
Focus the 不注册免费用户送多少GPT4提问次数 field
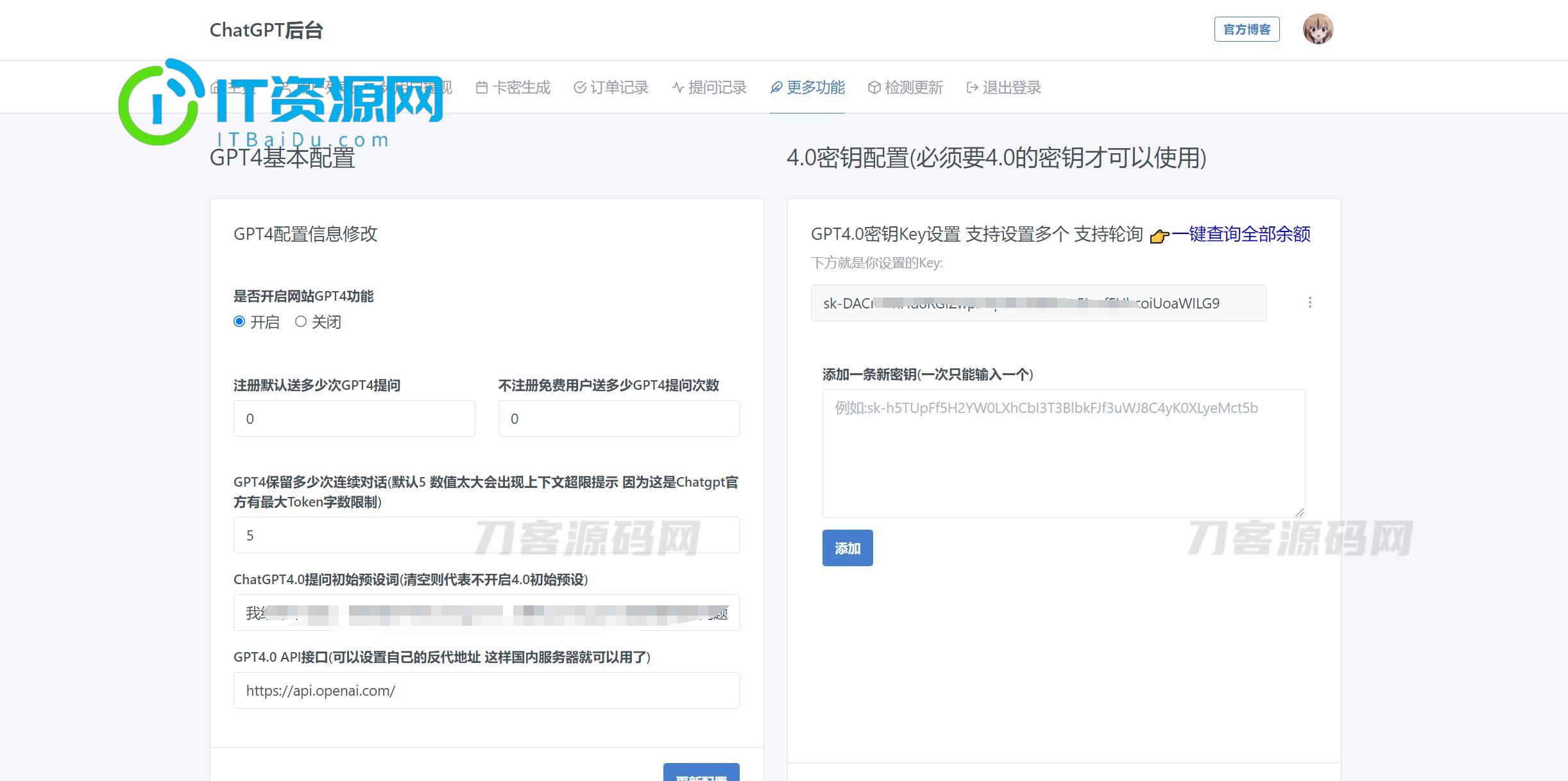pyautogui.click(x=618, y=419)
